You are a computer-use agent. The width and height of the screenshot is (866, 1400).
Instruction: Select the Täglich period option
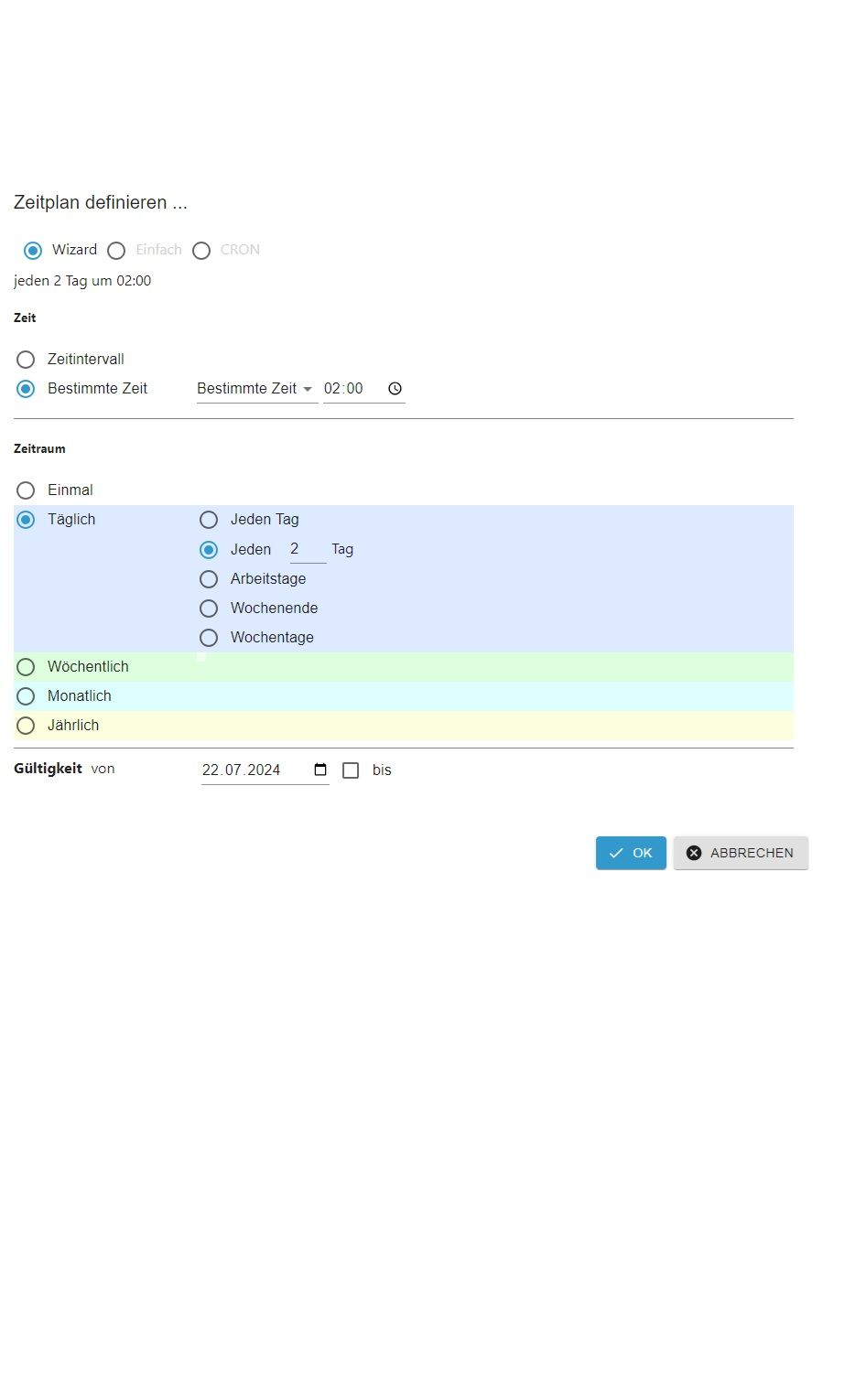coord(26,520)
